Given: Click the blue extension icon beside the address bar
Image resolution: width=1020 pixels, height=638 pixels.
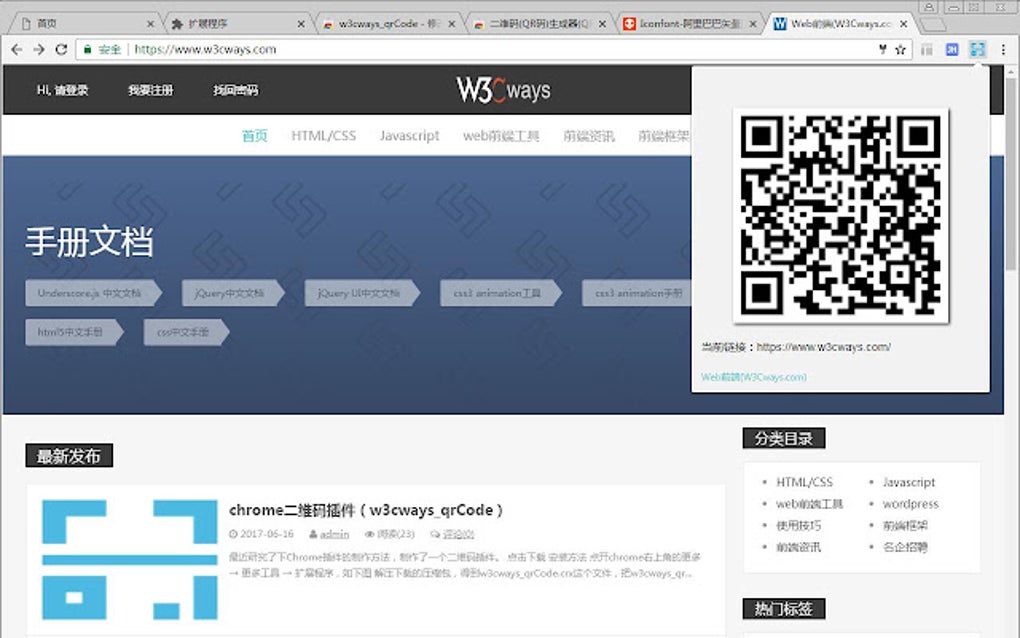Looking at the screenshot, I should pos(952,49).
